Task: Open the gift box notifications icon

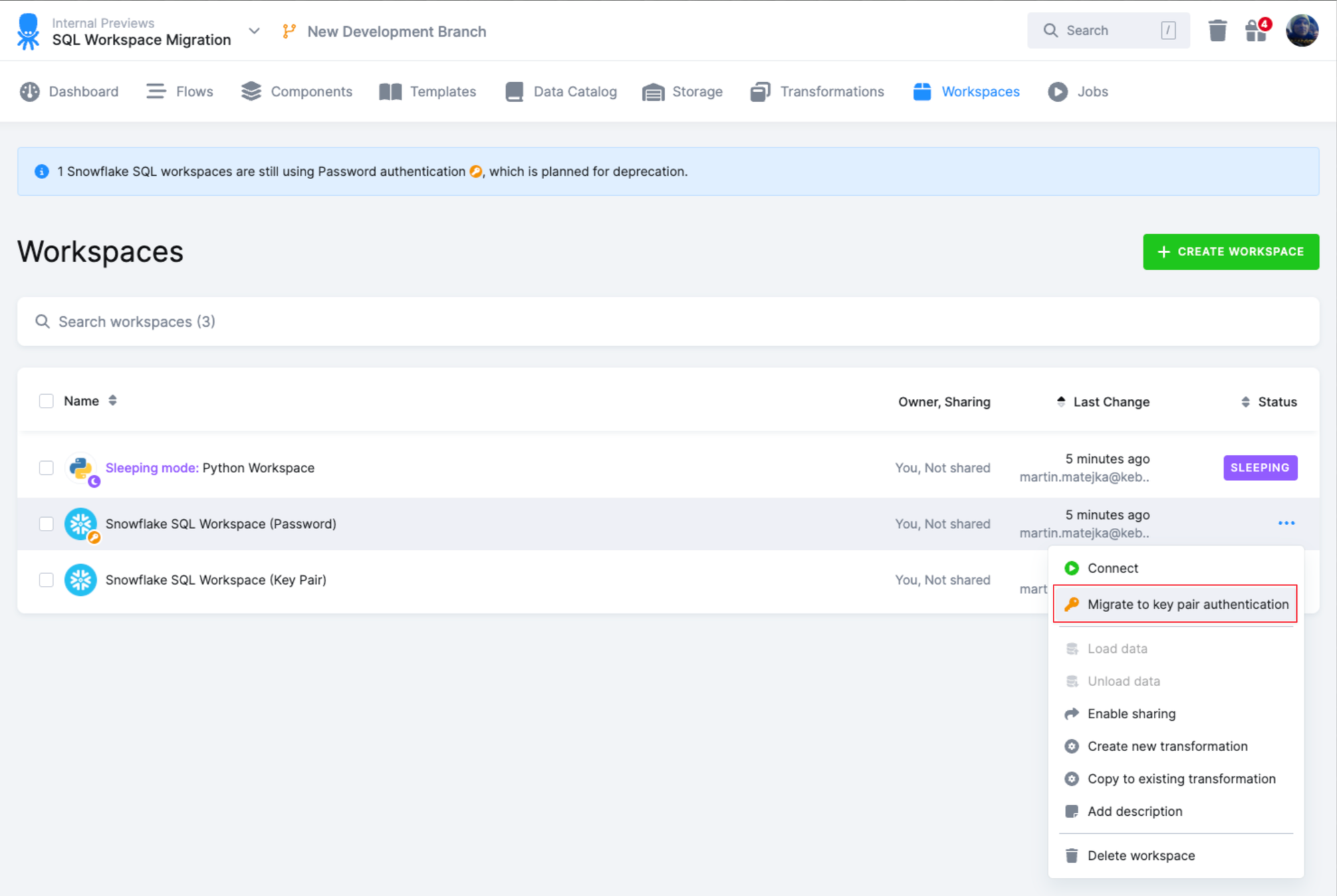Action: coord(1256,31)
